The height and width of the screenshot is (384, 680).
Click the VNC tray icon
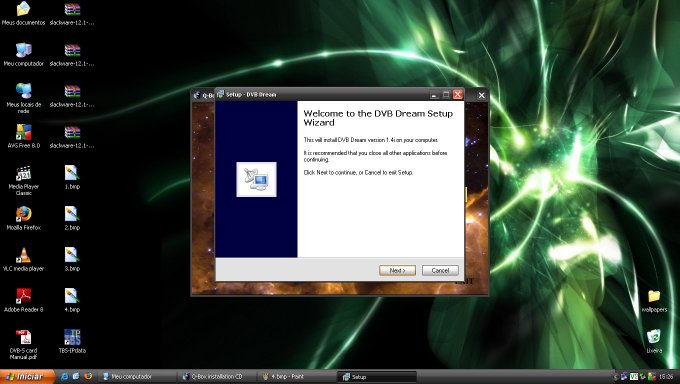[634, 377]
